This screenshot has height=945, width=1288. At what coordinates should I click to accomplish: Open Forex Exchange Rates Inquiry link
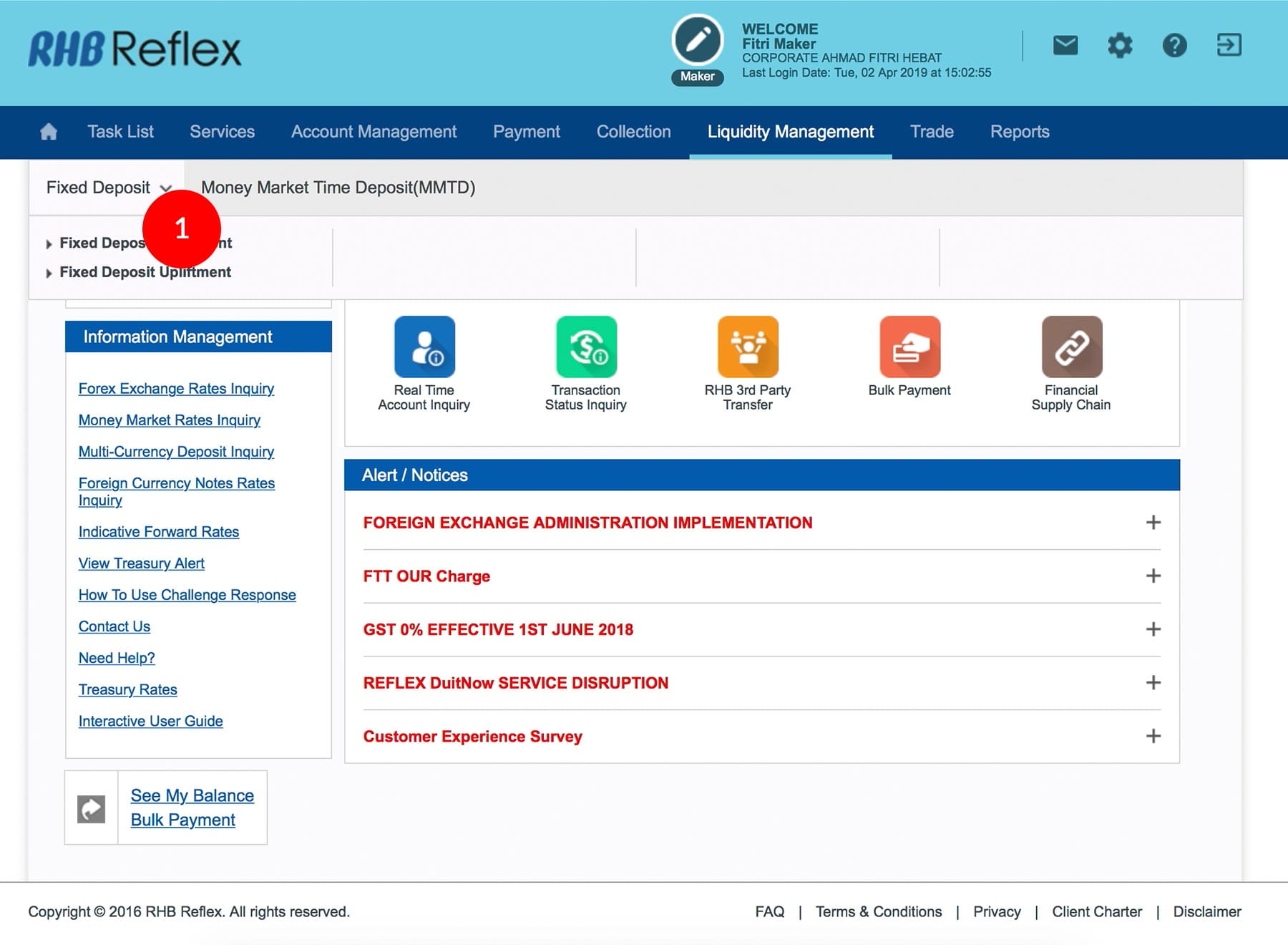[176, 389]
